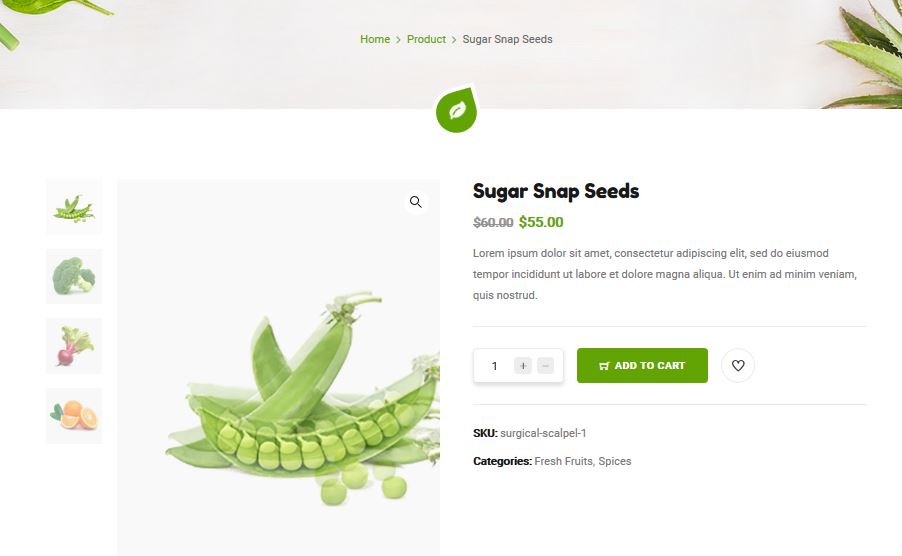Click the Add to Cart button

point(642,365)
